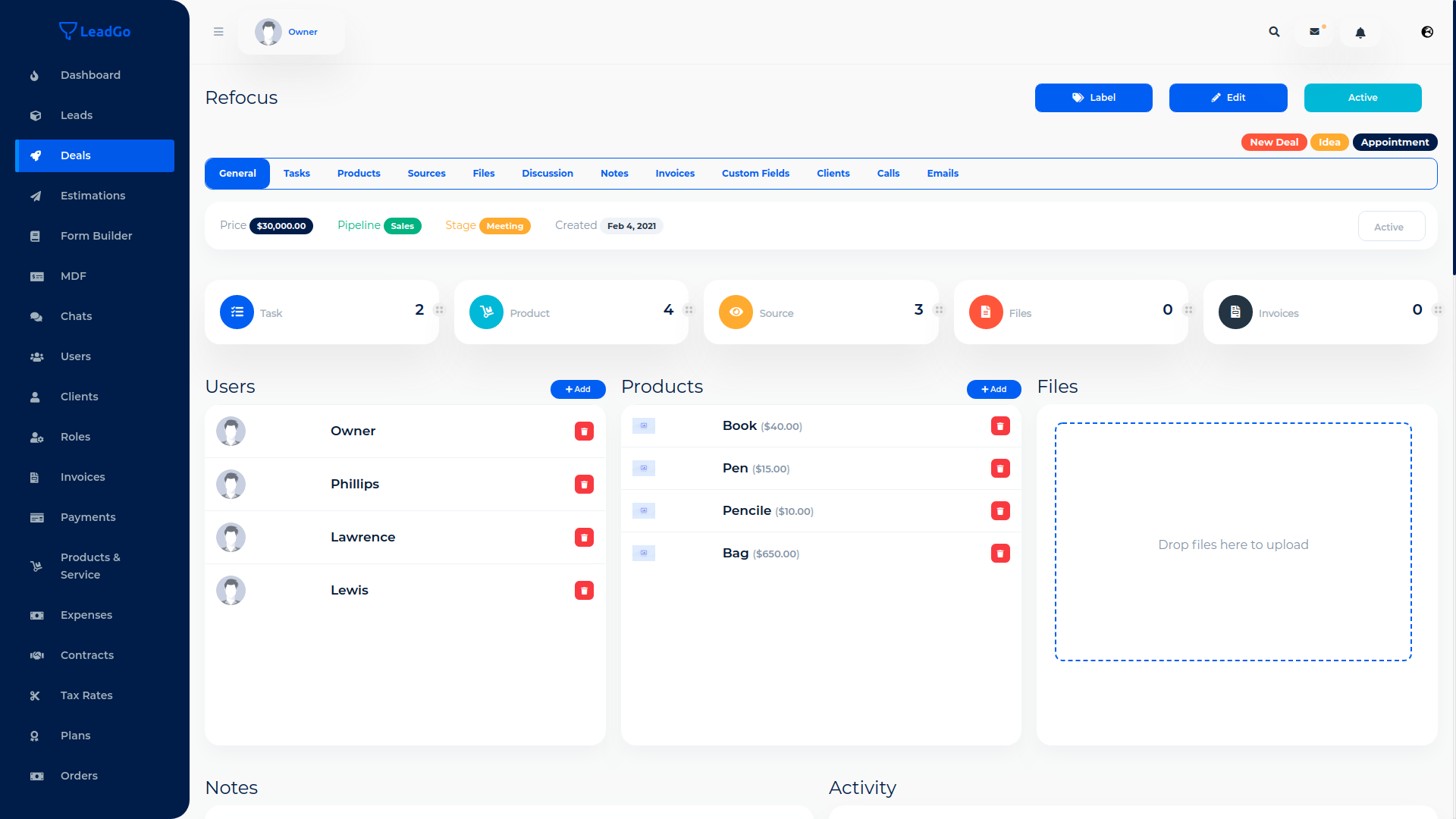Click the New Deal label badge
This screenshot has height=819, width=1456.
click(x=1274, y=143)
